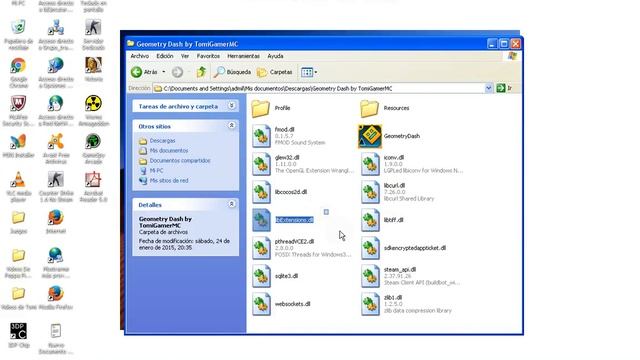Select the steam_api.dll file
The height and width of the screenshot is (360, 640).
[410, 276]
